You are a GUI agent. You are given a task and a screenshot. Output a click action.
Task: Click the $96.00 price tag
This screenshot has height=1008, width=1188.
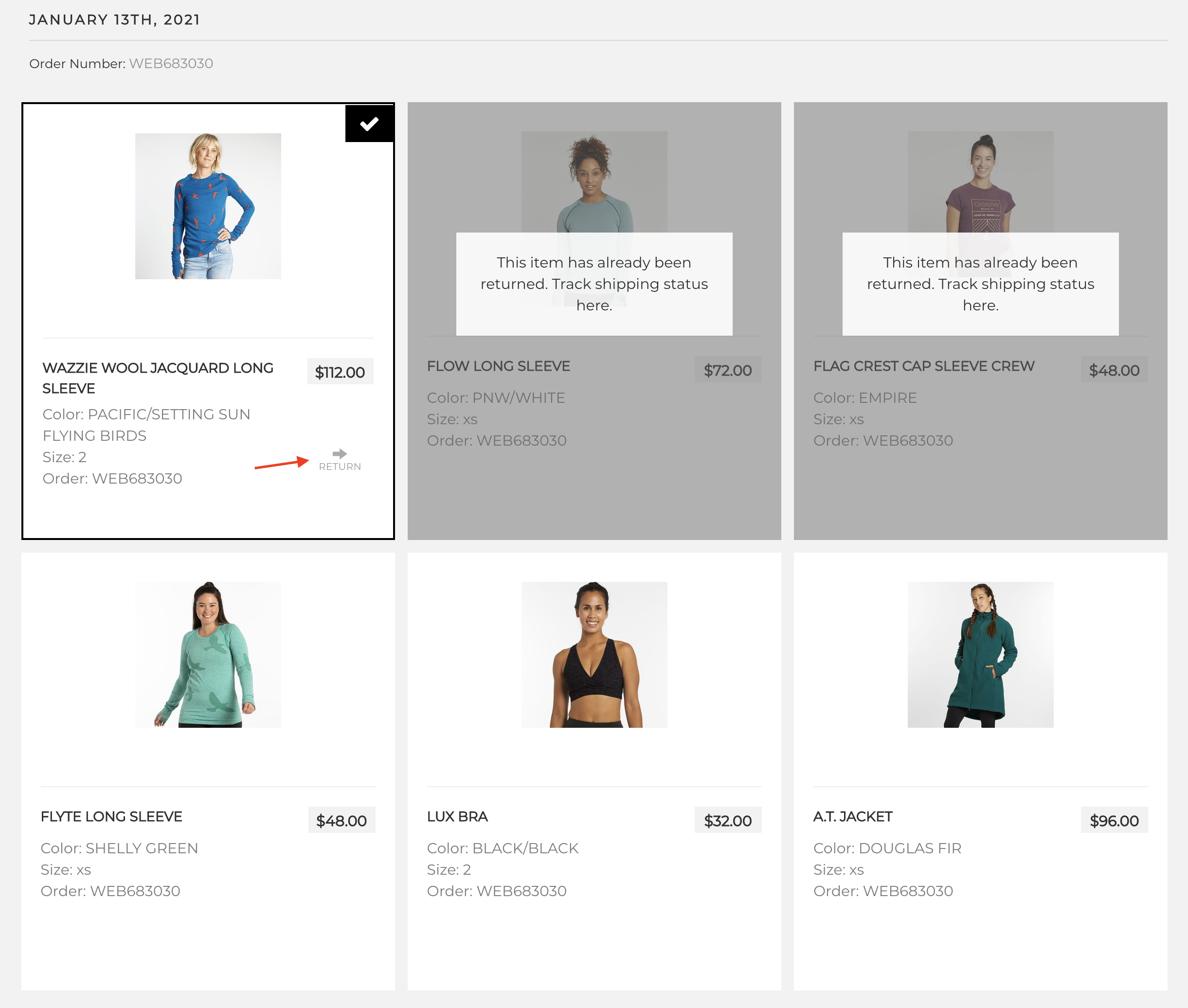(1114, 821)
